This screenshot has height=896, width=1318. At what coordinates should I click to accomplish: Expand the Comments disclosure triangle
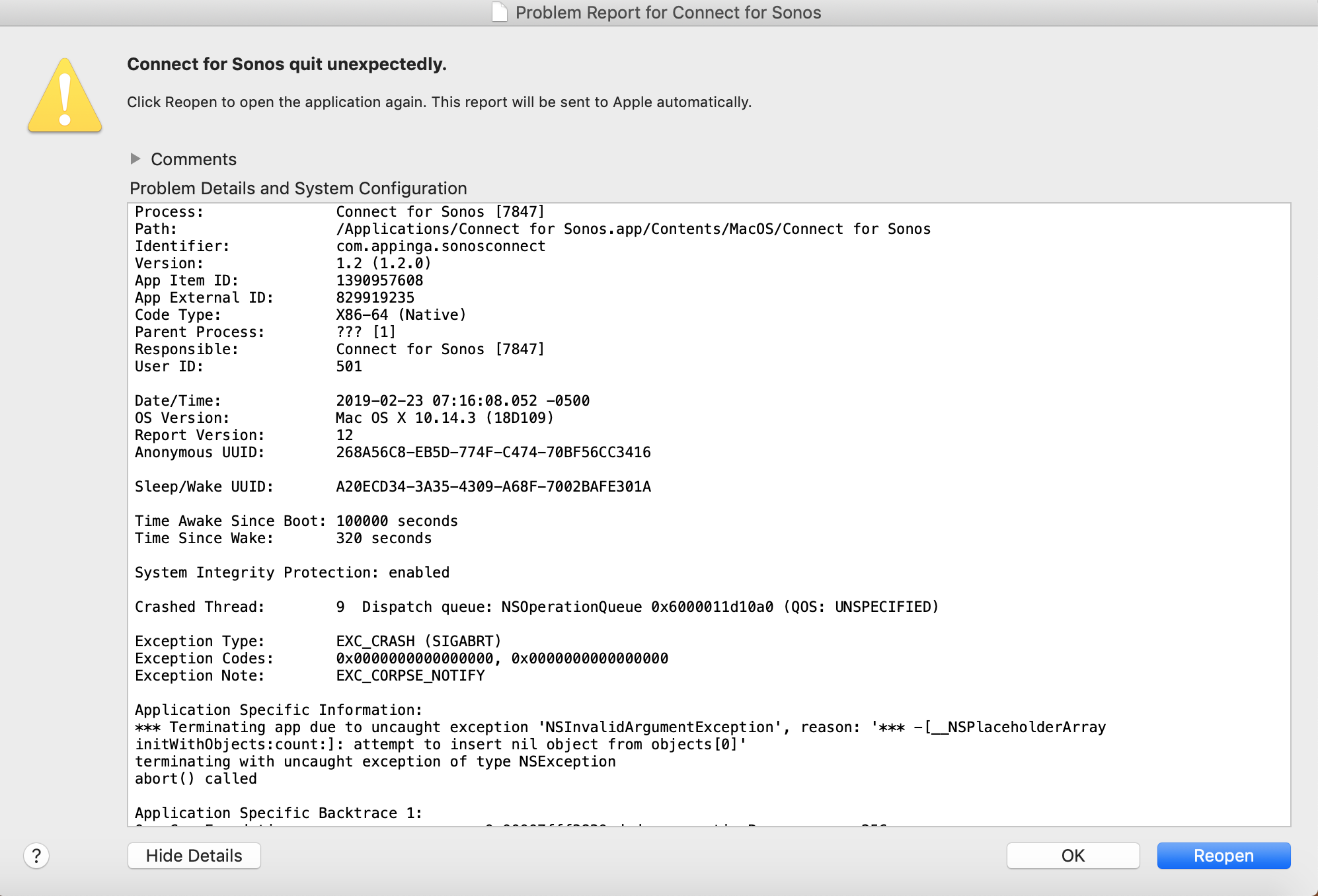(136, 159)
